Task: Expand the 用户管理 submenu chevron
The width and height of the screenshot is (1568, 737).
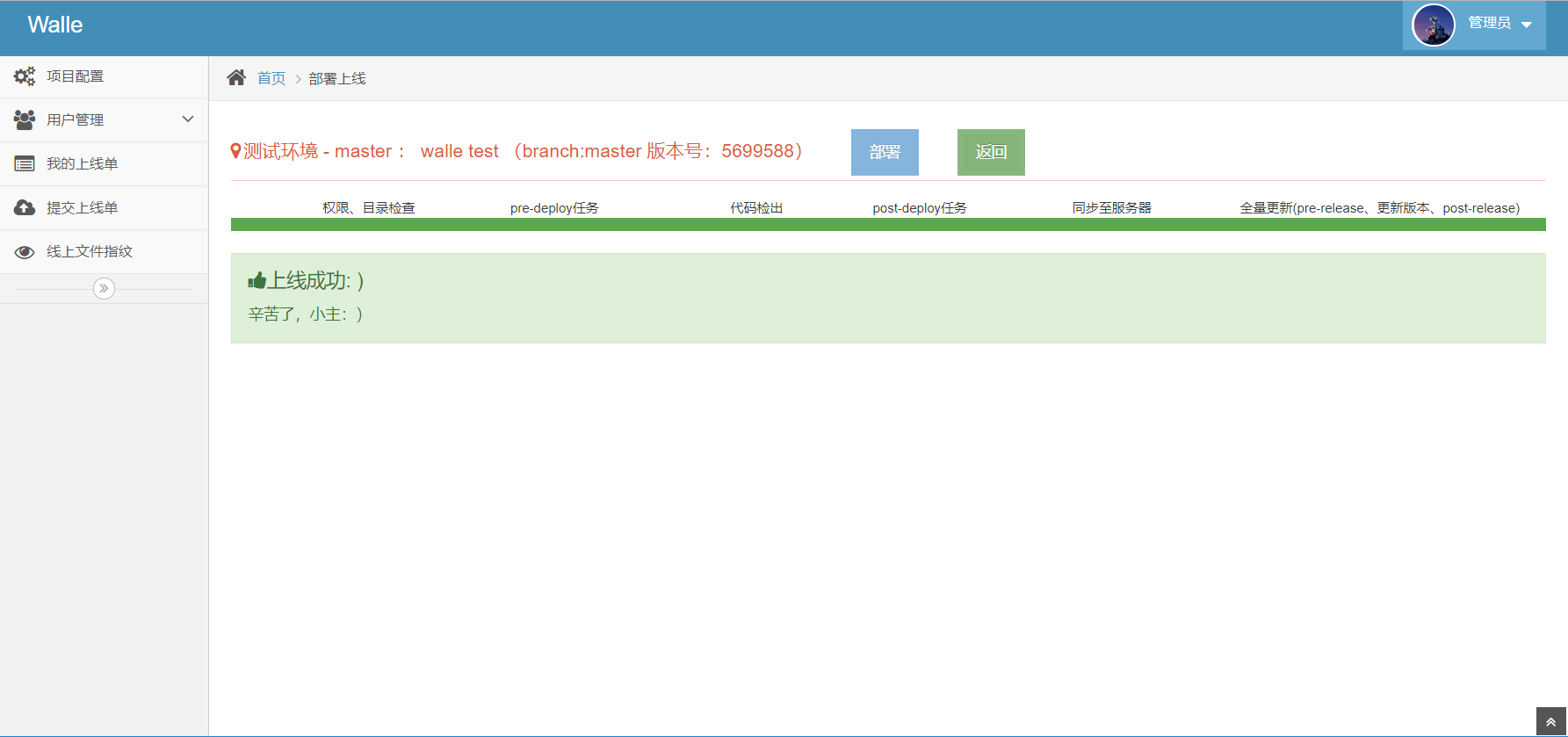Action: [187, 119]
